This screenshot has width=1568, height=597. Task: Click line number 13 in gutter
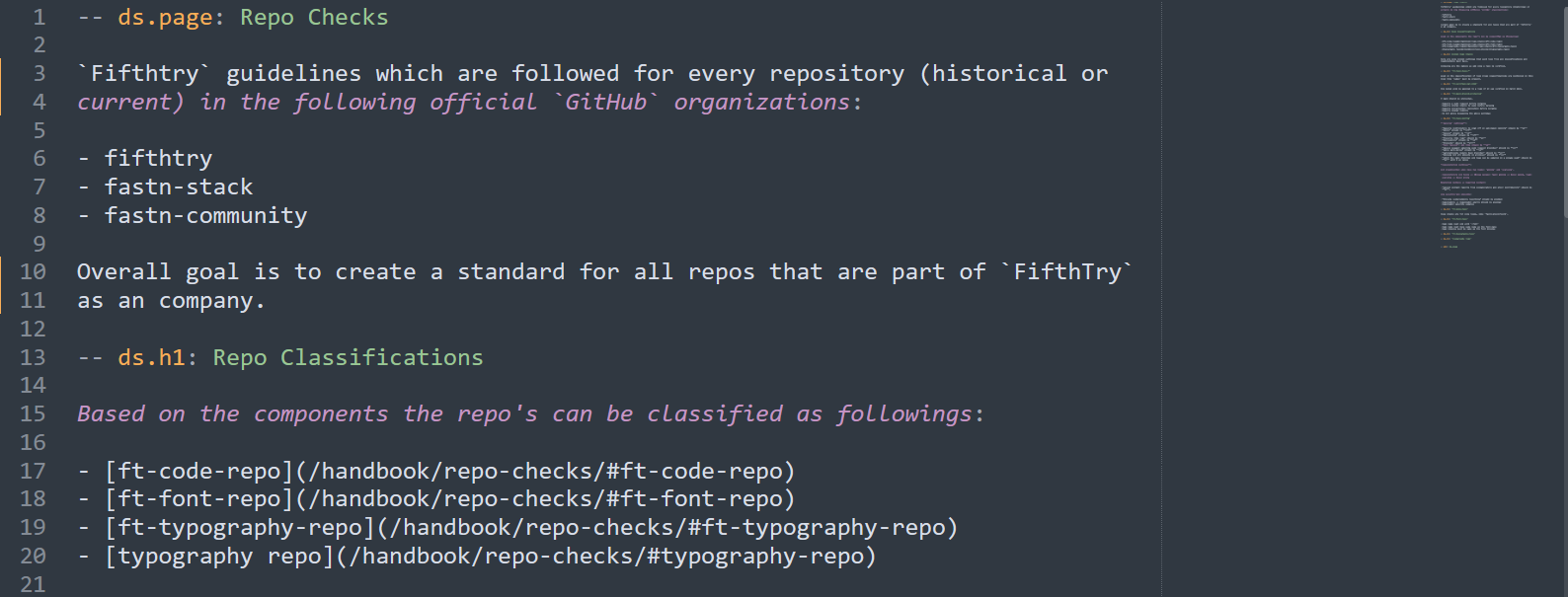coord(33,357)
